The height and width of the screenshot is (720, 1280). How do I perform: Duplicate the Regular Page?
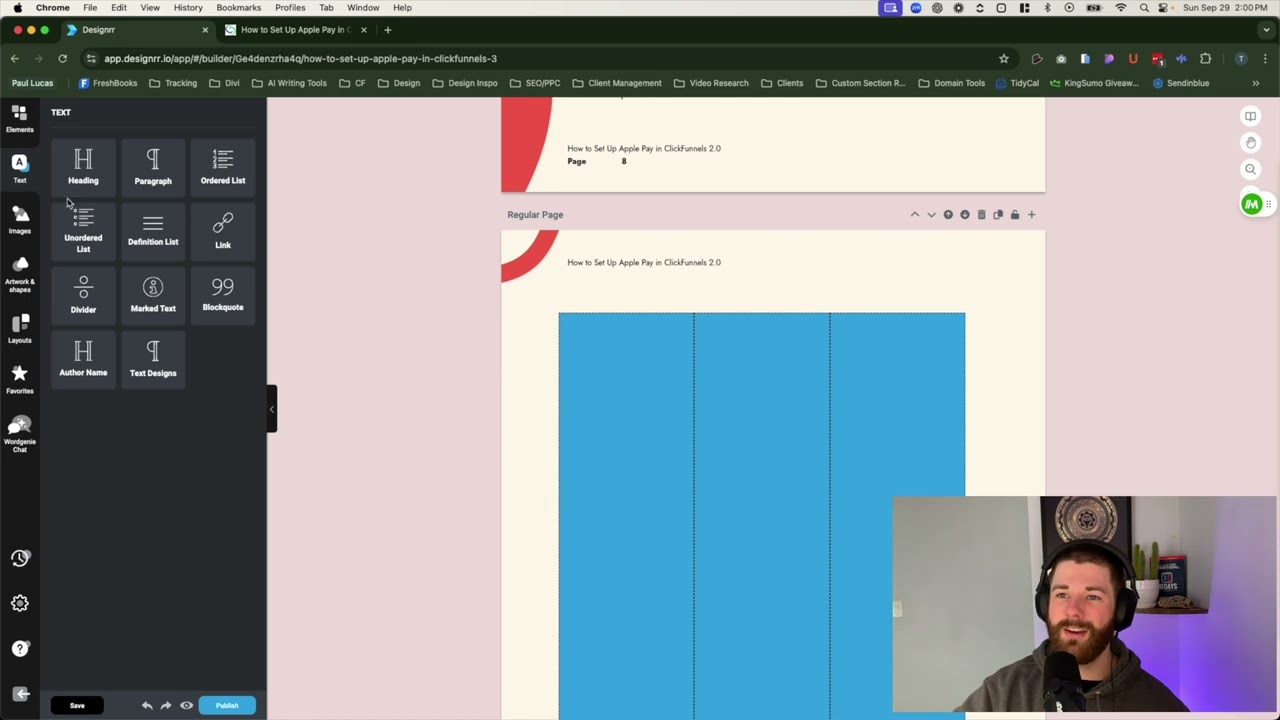998,215
